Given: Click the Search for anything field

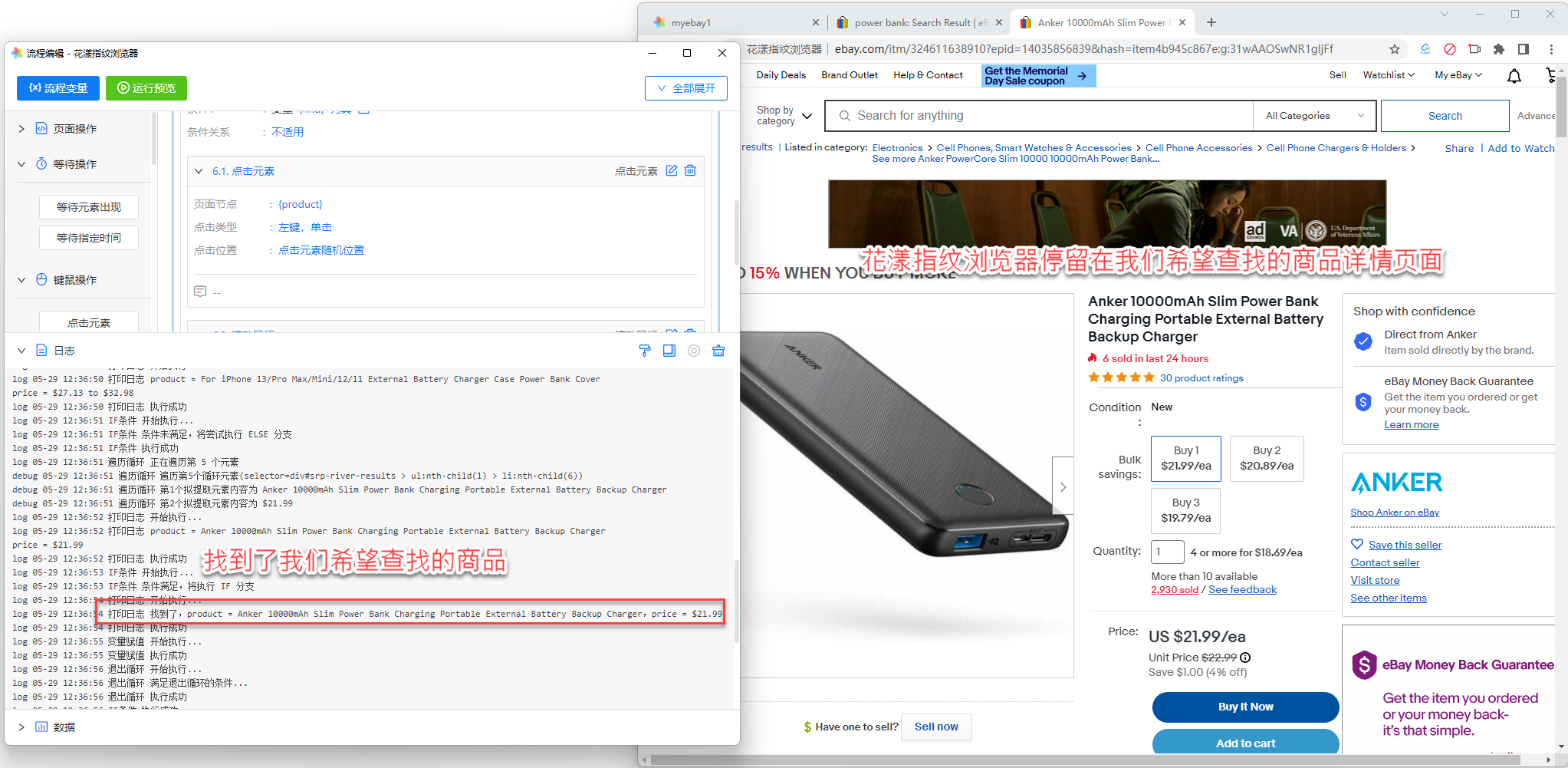Looking at the screenshot, I should pyautogui.click(x=1039, y=116).
